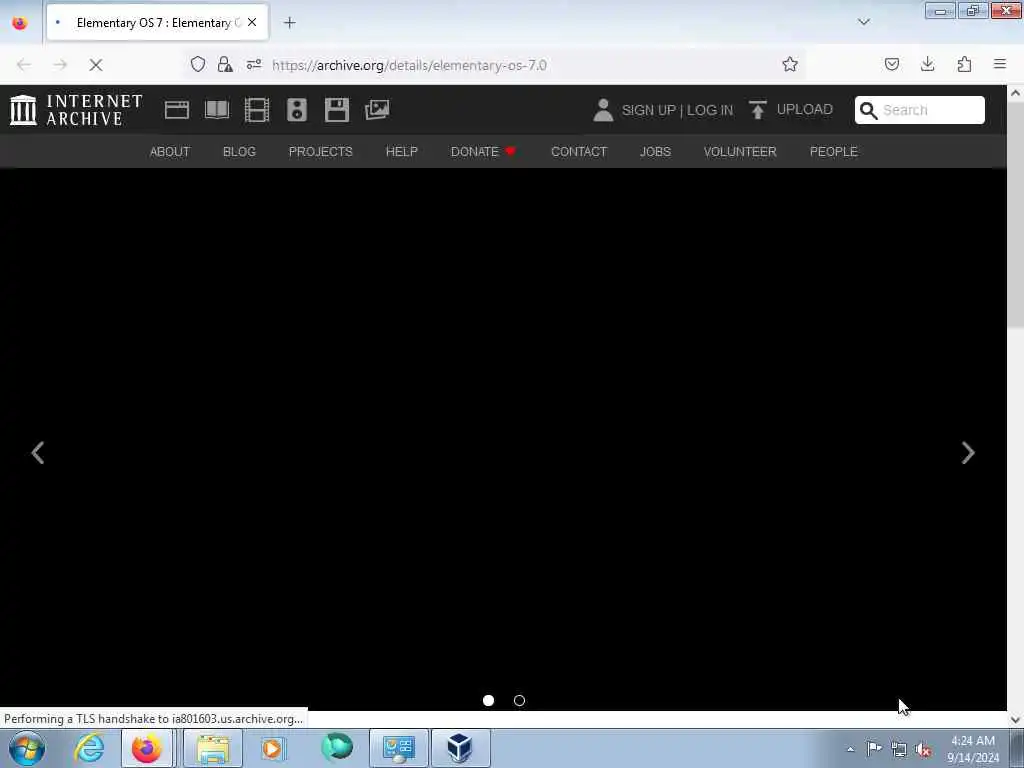1024x768 pixels.
Task: Select the first carousel dot
Action: [488, 701]
